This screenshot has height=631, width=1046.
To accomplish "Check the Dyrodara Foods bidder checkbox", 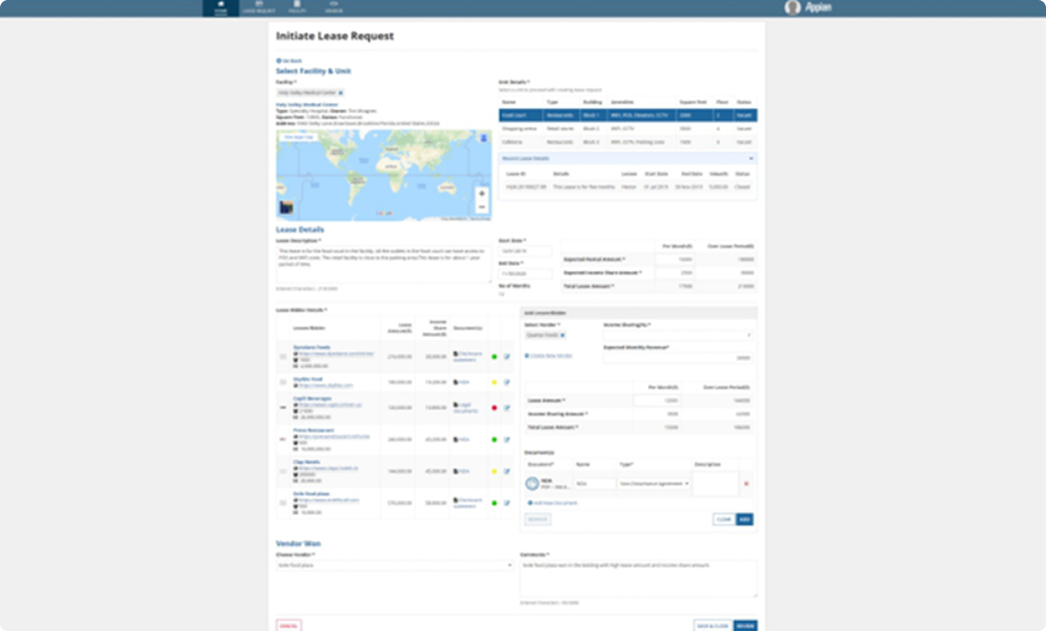I will 283,357.
